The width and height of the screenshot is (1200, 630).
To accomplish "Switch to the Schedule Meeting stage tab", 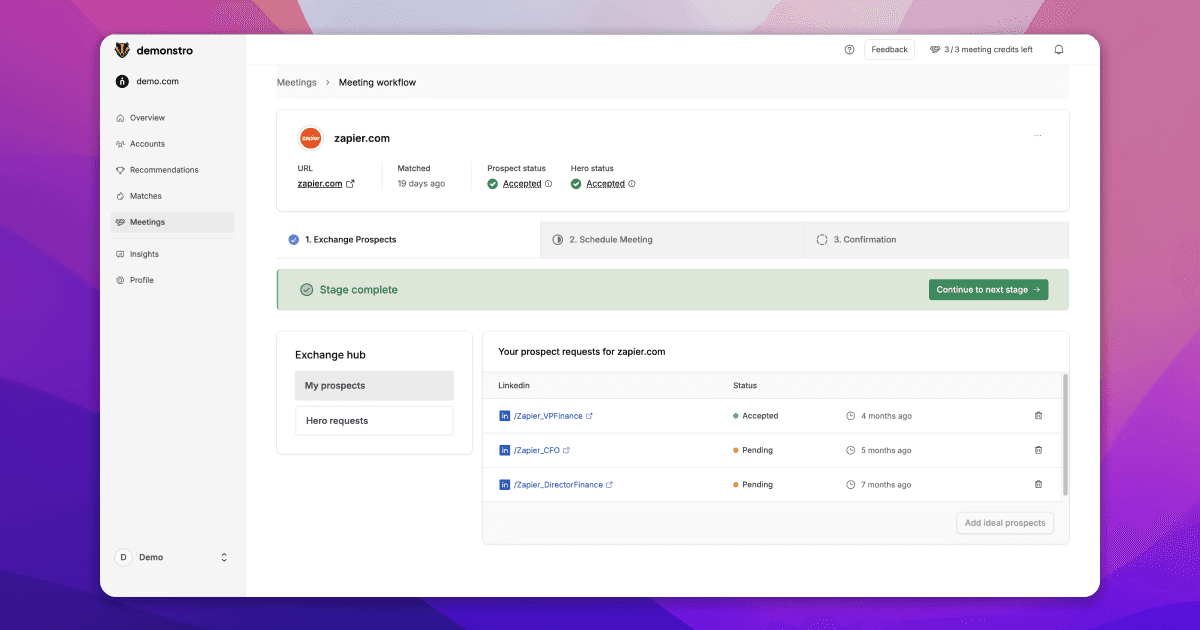I will [x=610, y=240].
